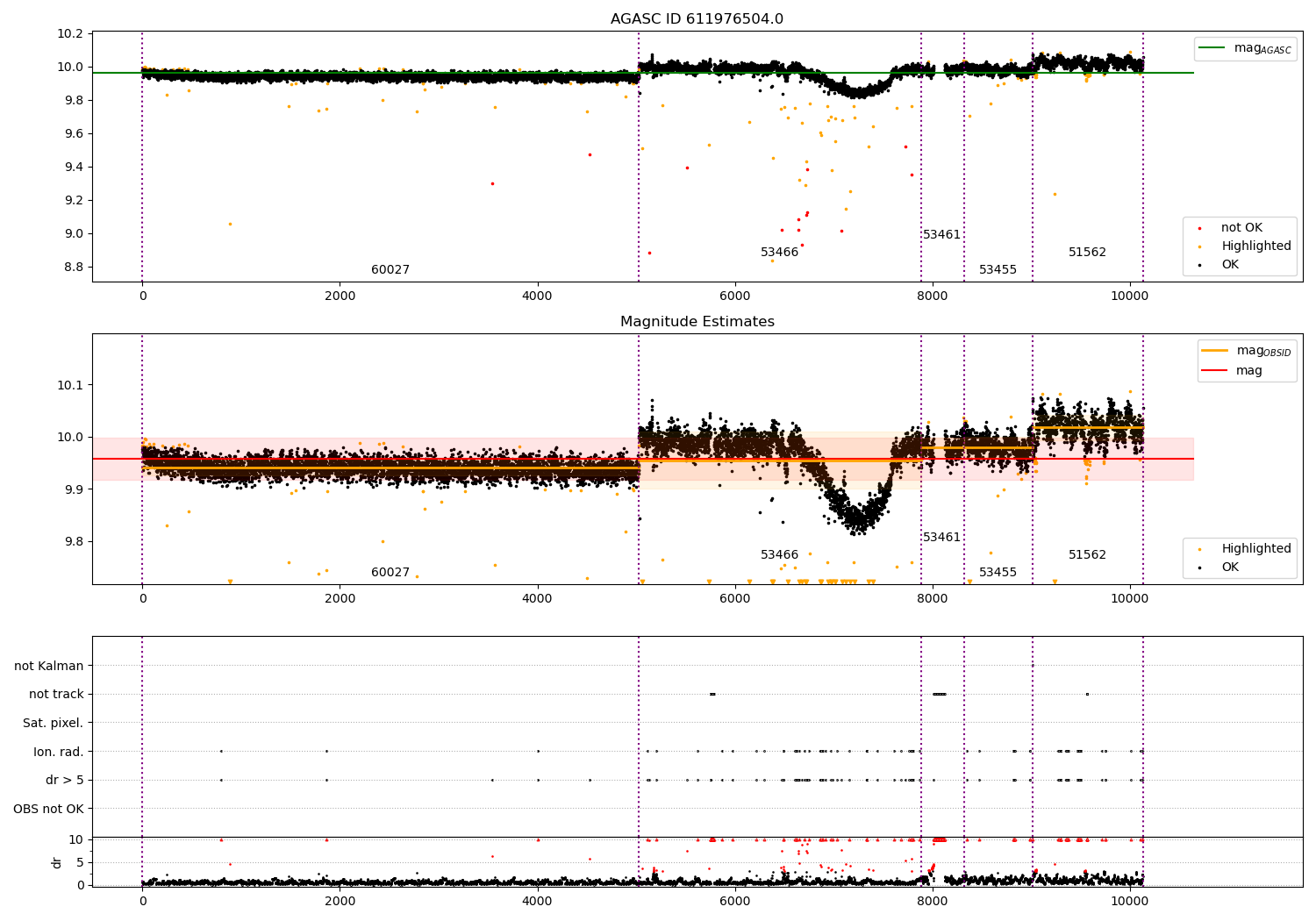The height and width of the screenshot is (921, 1316).
Task: Click the obsid label 53461 in middle plot
Action: coord(942,538)
